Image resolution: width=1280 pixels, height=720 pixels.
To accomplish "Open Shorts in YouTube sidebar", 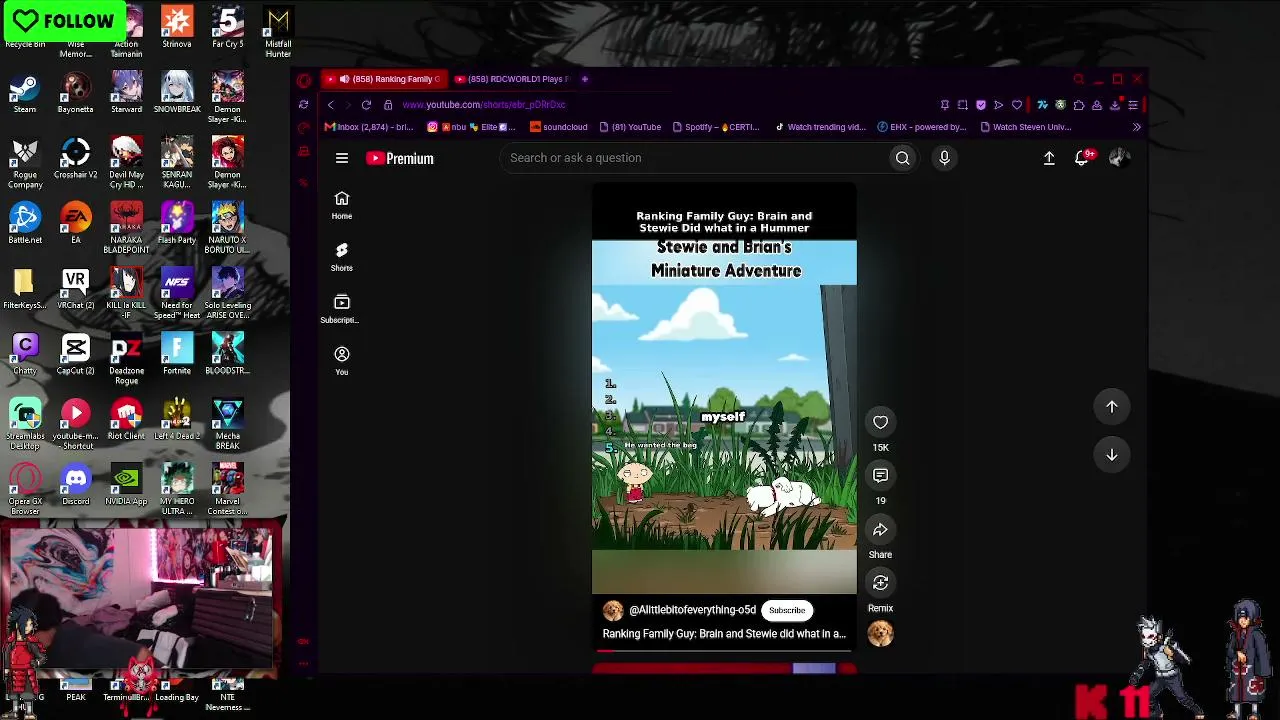I will tap(342, 256).
